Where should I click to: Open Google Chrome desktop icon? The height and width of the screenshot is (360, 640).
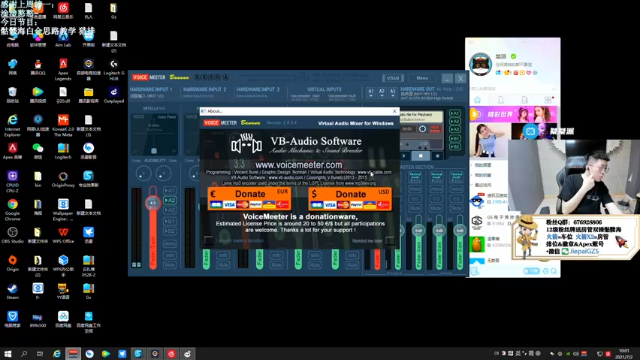(12, 210)
